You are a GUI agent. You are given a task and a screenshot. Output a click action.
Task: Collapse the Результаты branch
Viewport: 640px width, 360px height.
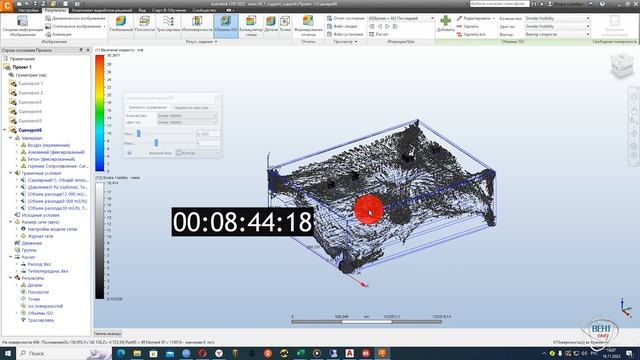pyautogui.click(x=11, y=278)
